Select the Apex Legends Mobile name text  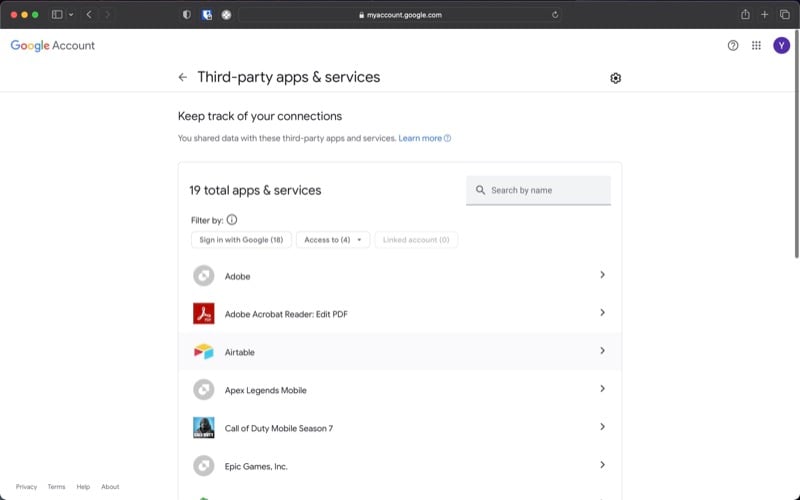(266, 390)
